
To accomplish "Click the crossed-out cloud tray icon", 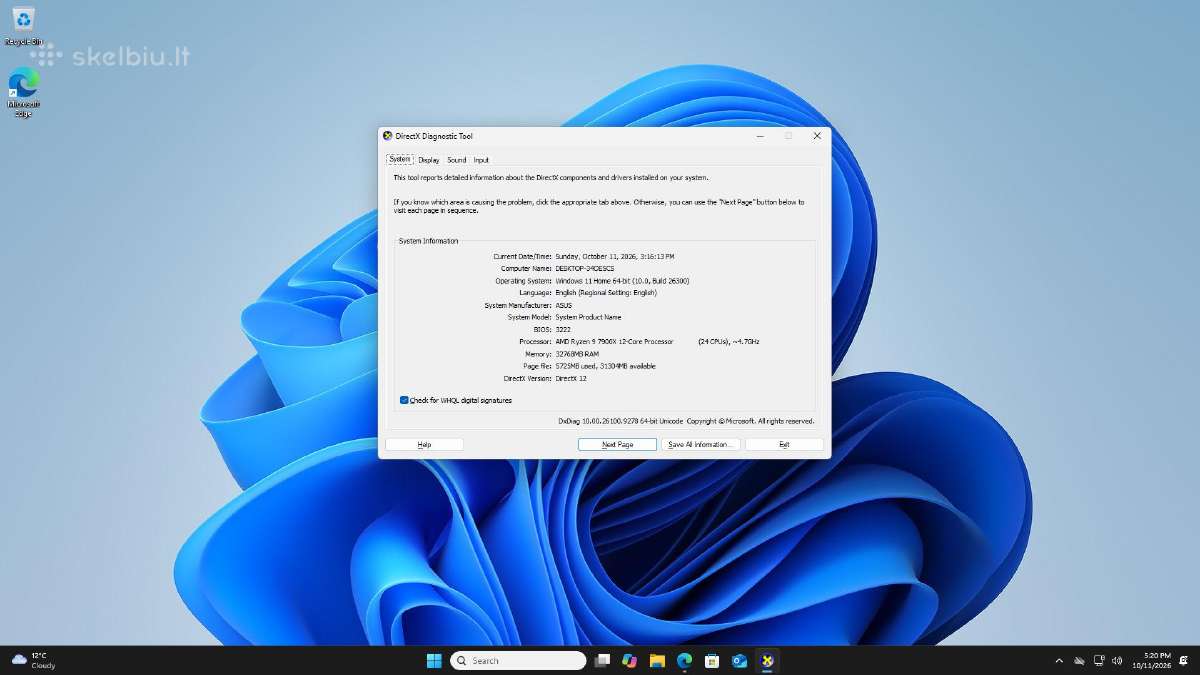I will pyautogui.click(x=1079, y=661).
